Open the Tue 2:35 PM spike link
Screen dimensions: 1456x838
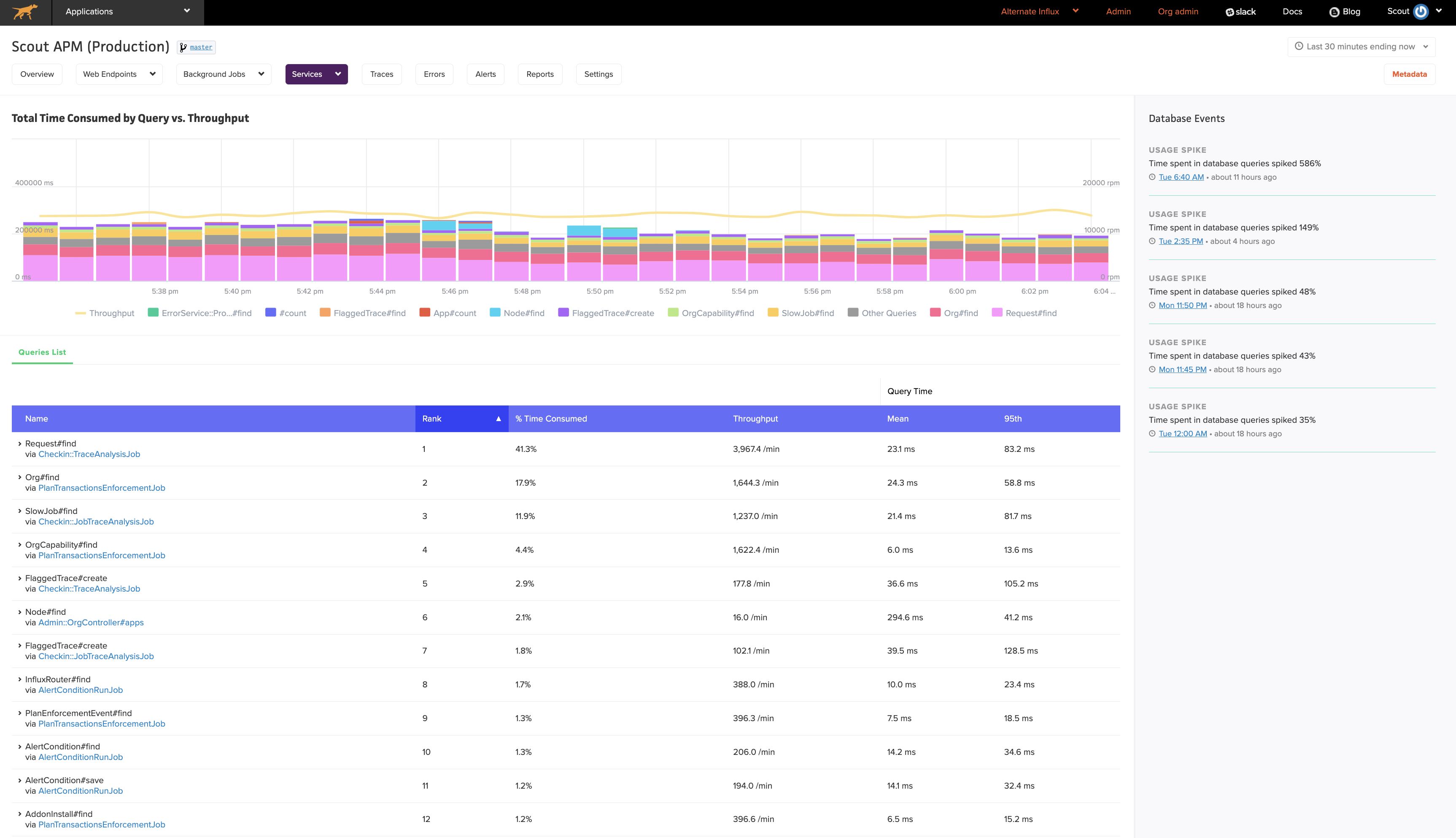[1181, 241]
